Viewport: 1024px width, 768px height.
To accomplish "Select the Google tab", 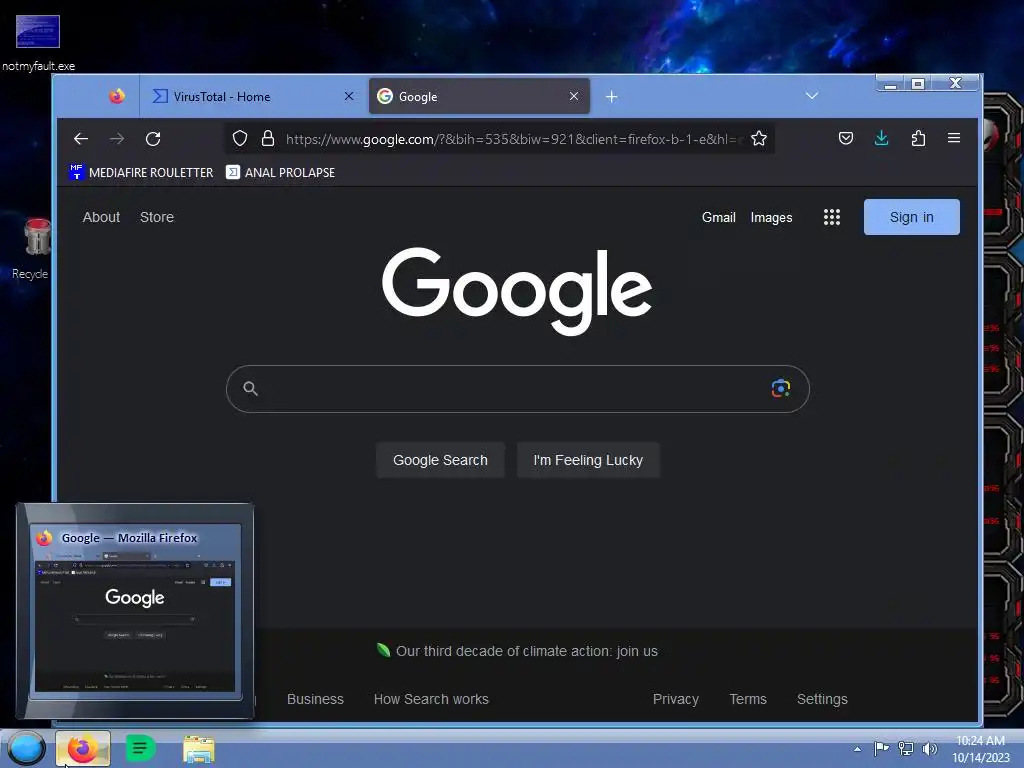I will [479, 97].
